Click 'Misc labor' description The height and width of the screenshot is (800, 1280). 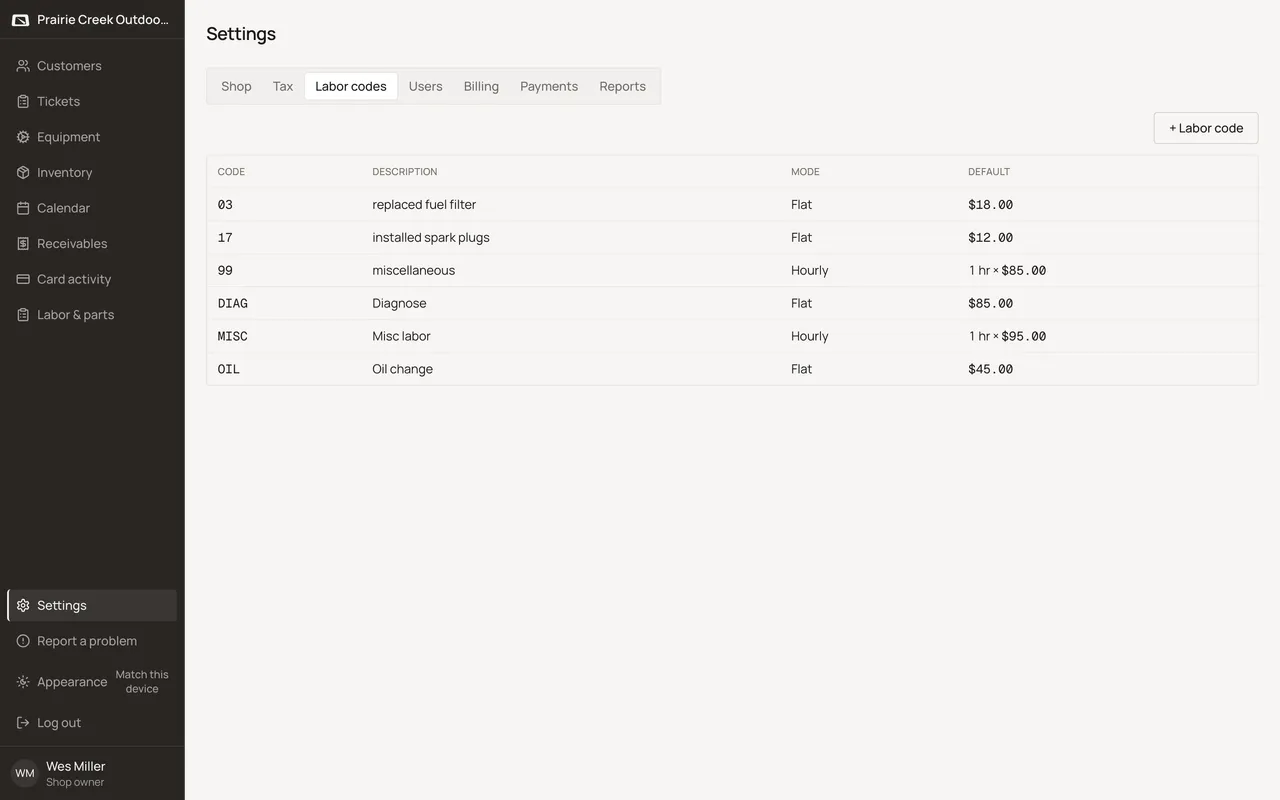(x=401, y=336)
